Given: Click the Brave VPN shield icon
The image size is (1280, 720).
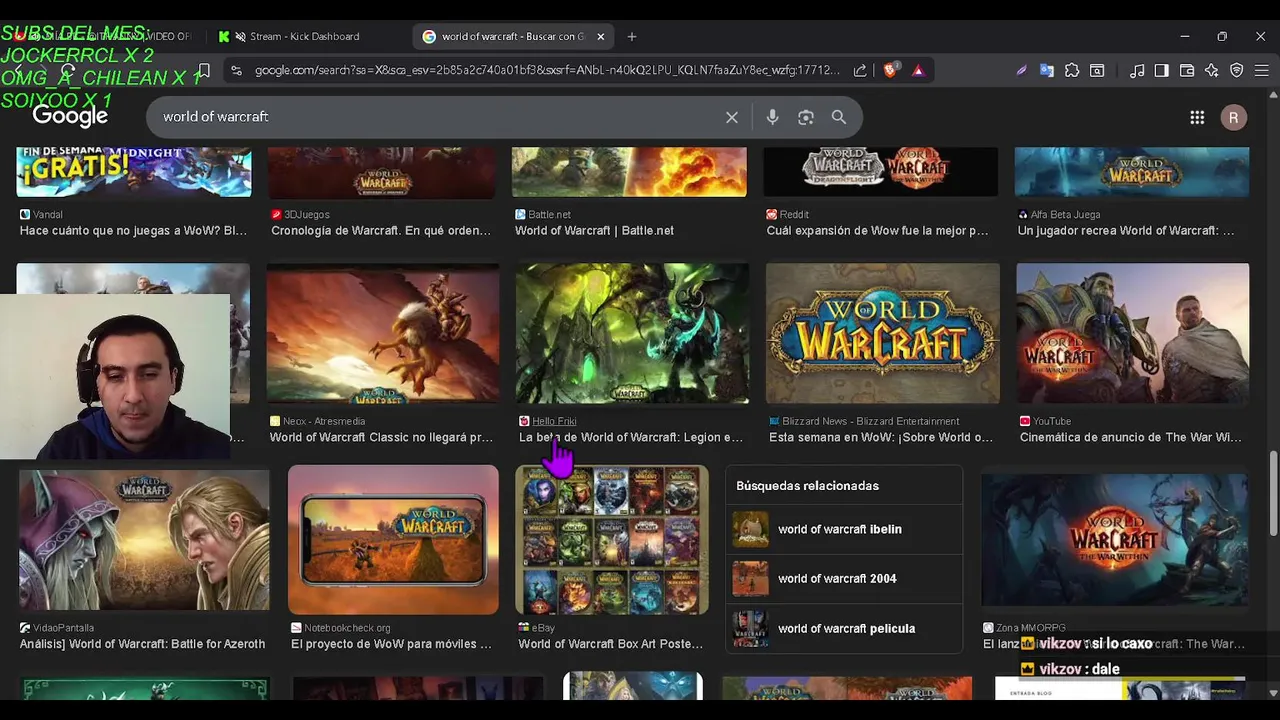Looking at the screenshot, I should (x=1237, y=70).
